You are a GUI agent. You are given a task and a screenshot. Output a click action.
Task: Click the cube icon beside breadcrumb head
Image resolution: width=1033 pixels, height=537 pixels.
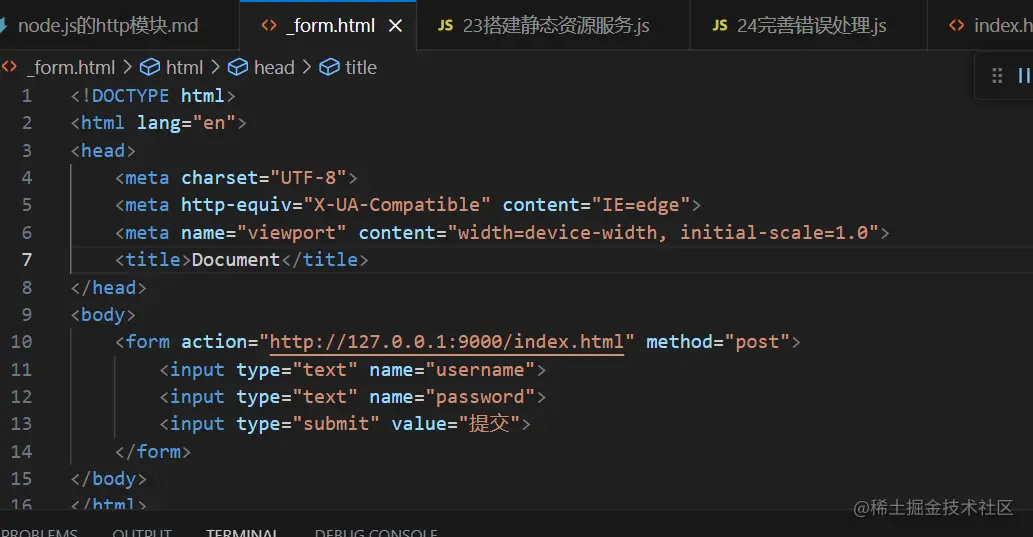point(238,67)
